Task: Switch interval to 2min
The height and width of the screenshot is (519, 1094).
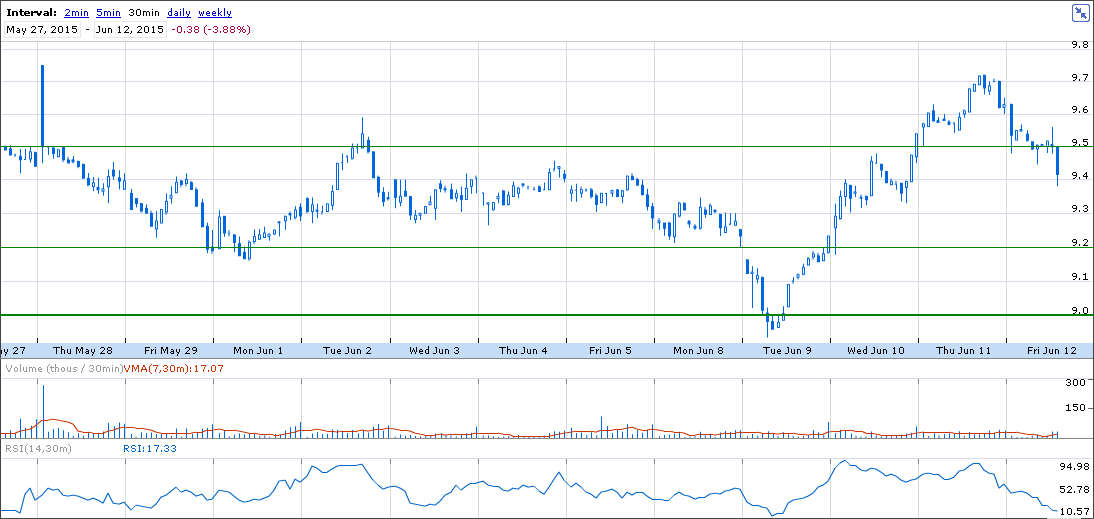Action: pyautogui.click(x=76, y=13)
